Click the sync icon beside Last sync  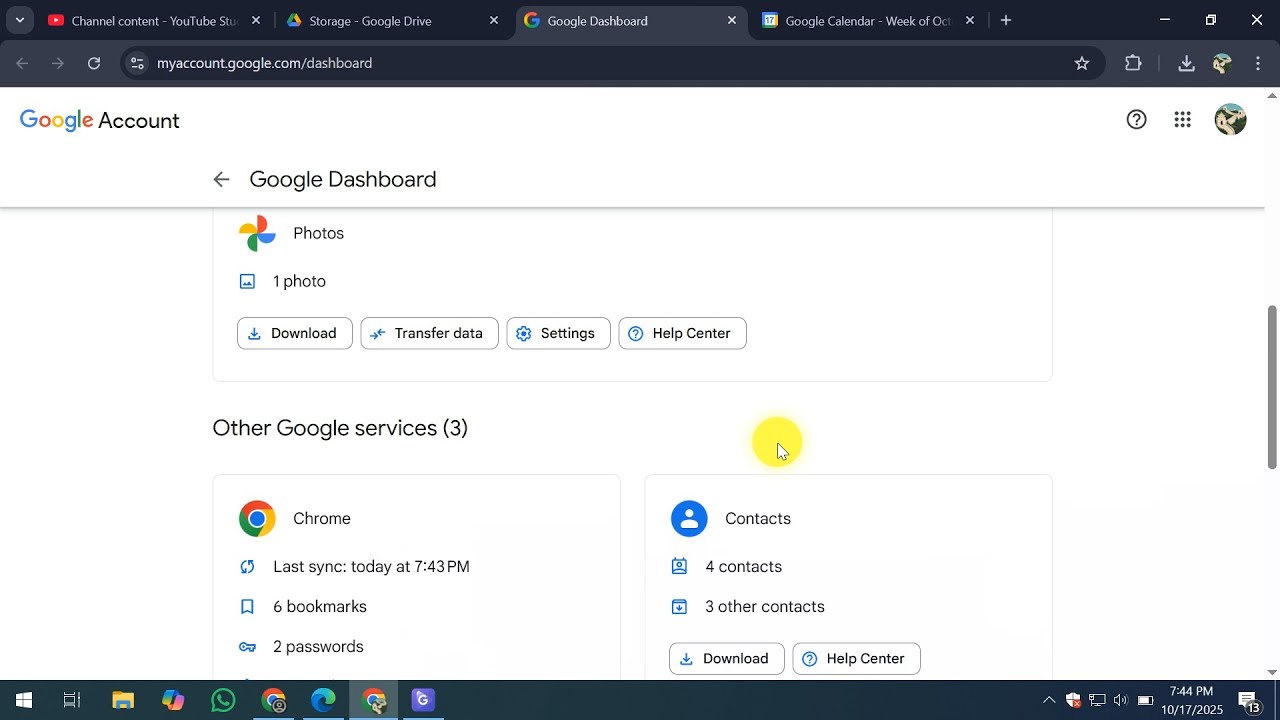click(x=247, y=567)
